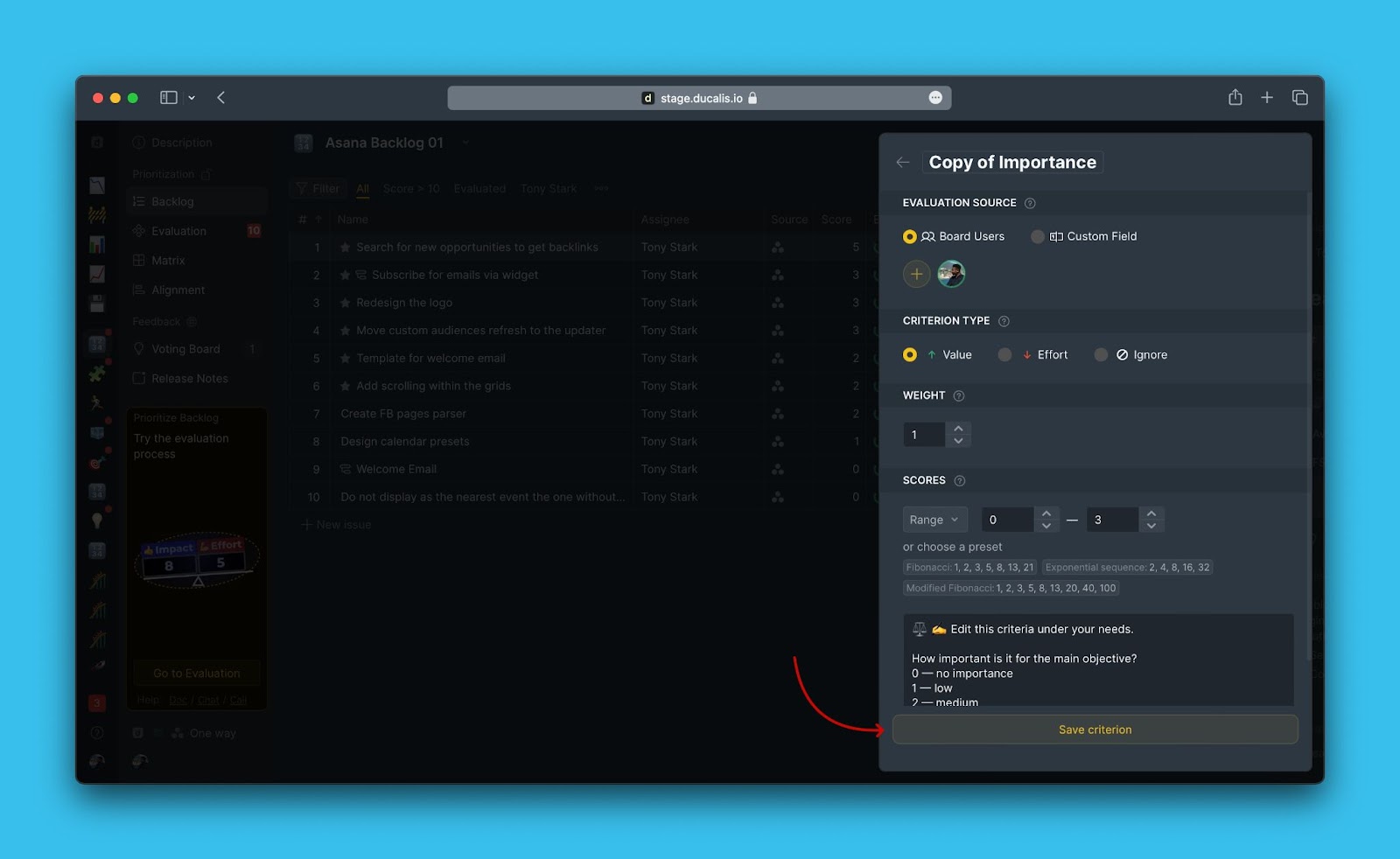The height and width of the screenshot is (859, 1400).
Task: Add a New issue row
Action: [337, 526]
